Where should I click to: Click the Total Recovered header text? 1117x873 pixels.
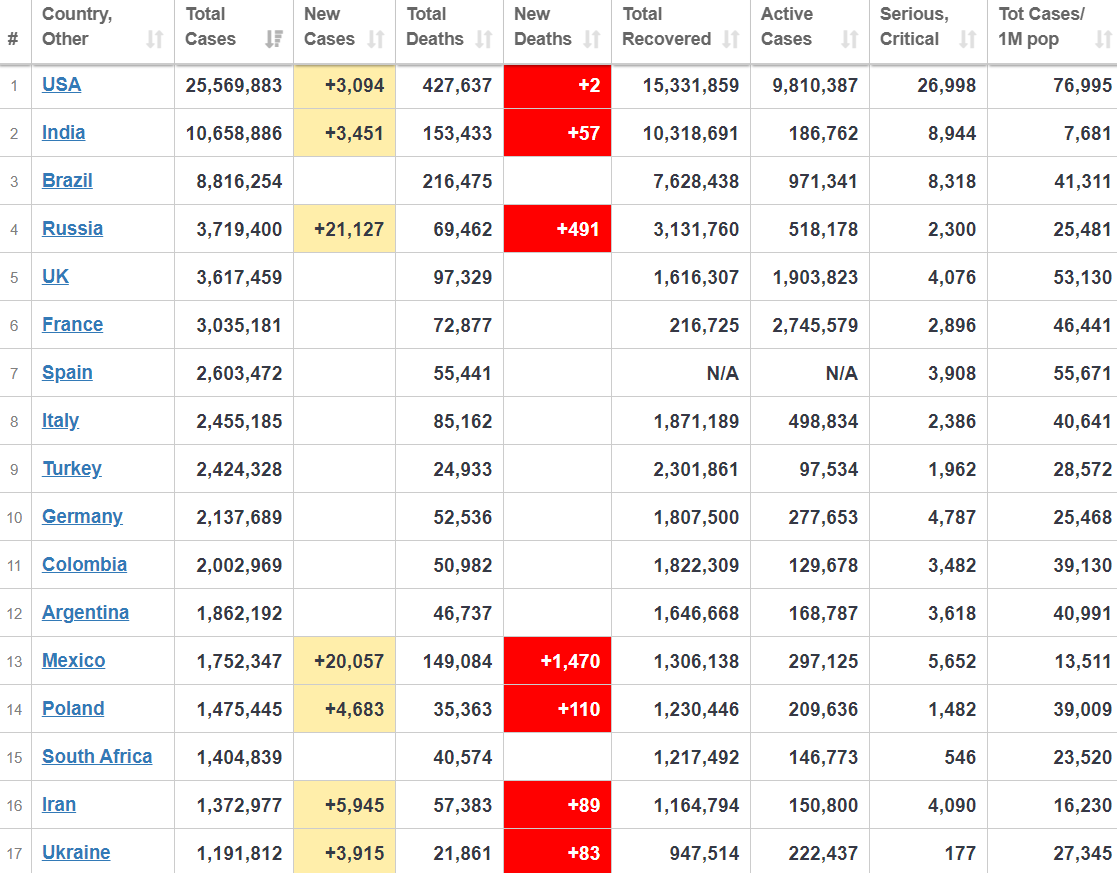[667, 26]
